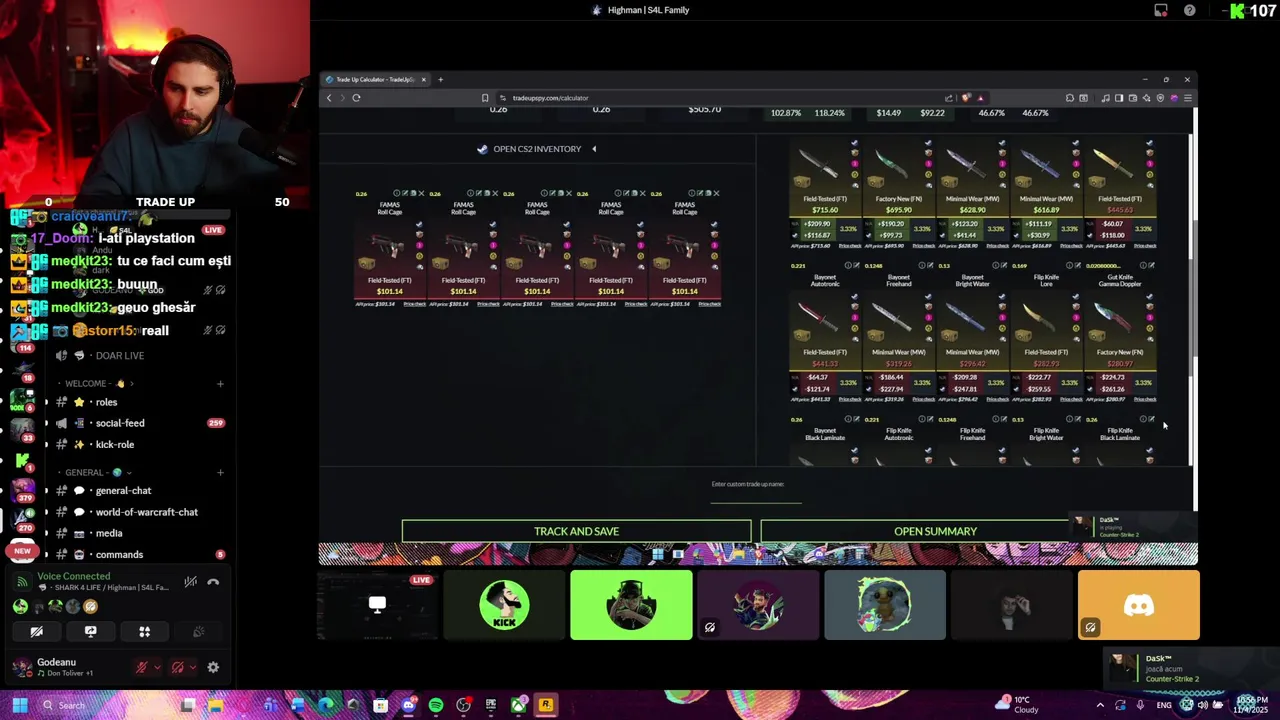Open the soundboard in voice panel

[198, 632]
